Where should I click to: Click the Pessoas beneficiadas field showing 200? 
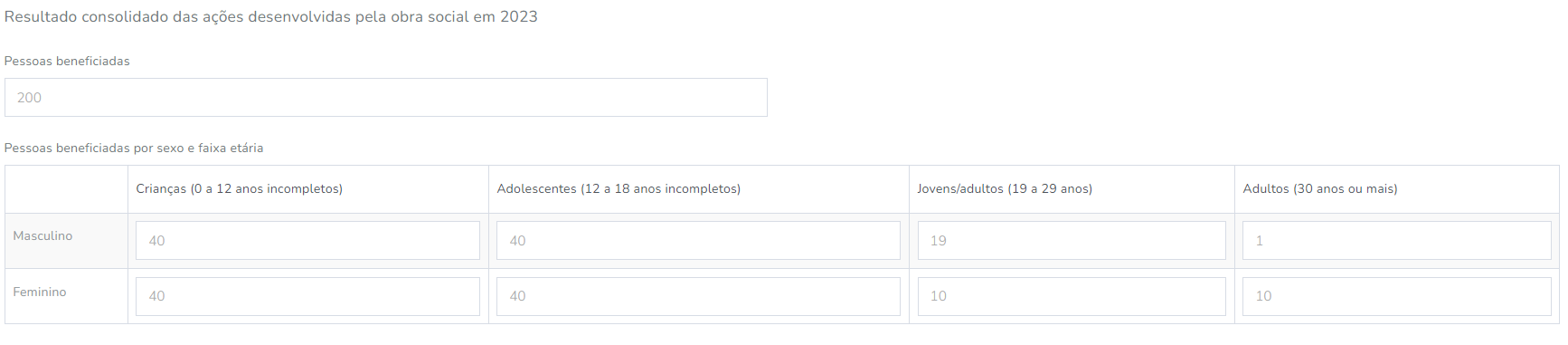386,97
